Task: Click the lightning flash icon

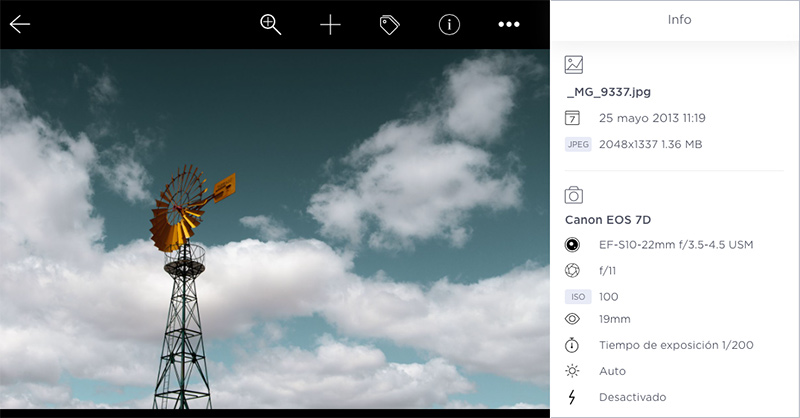Action: pyautogui.click(x=572, y=397)
